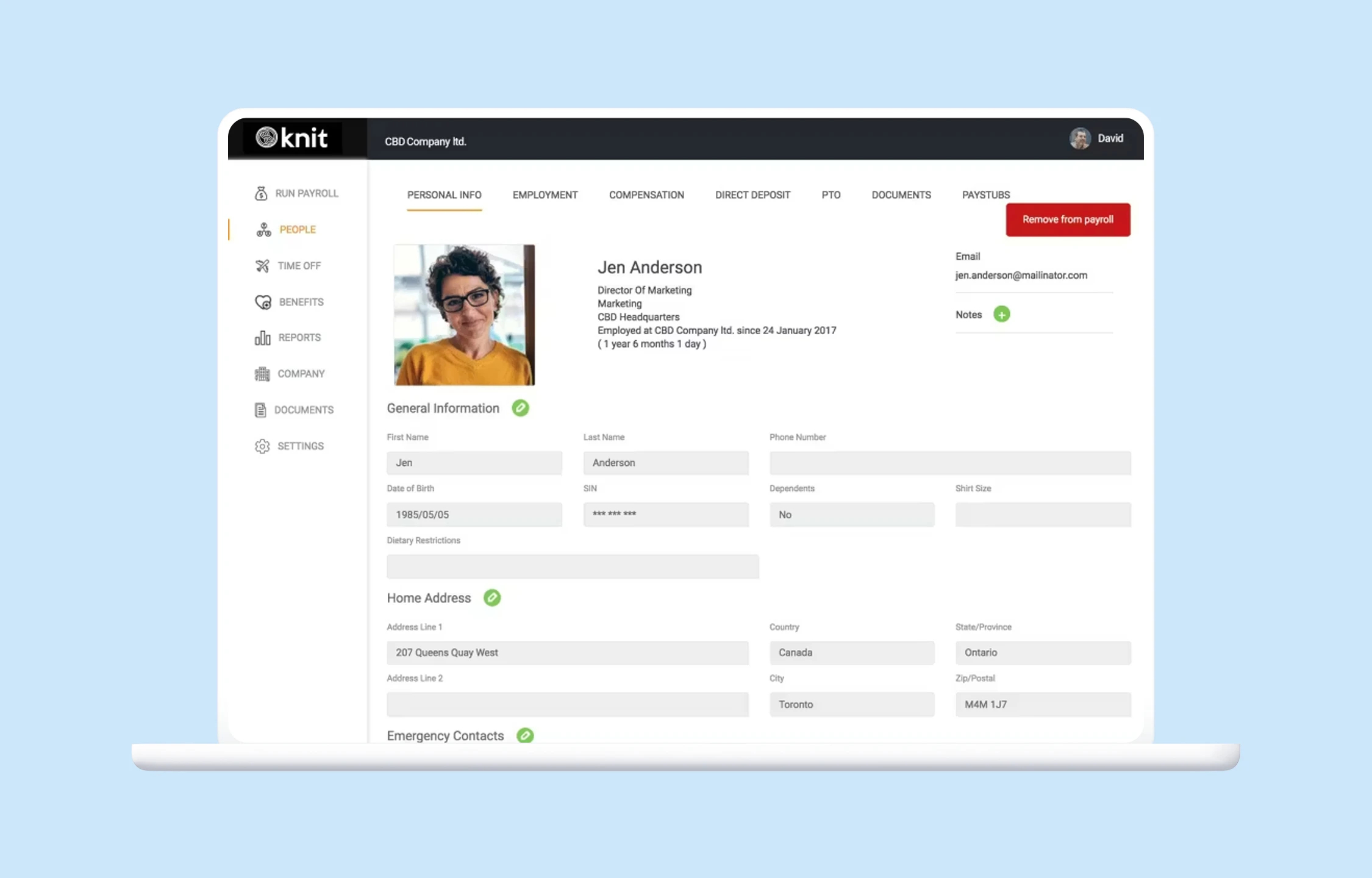Edit General Information with the pencil icon

[521, 408]
